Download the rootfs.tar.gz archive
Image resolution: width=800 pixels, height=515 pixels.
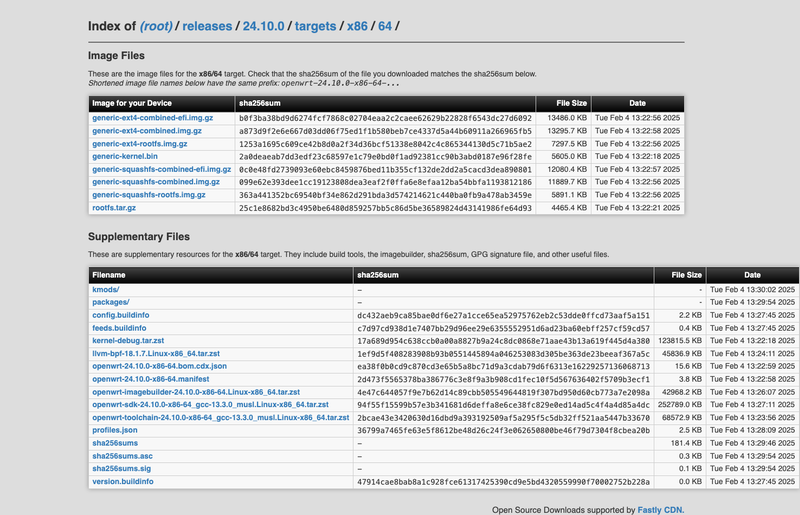pos(114,208)
